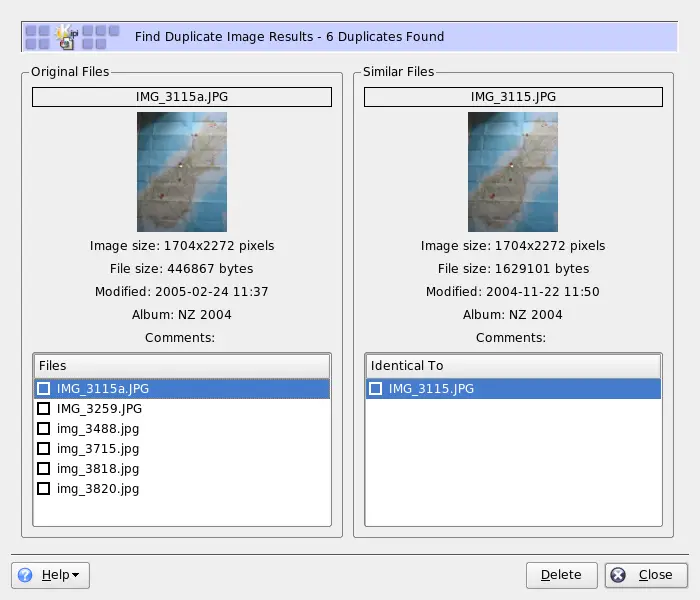
Task: Select img_3820.jpg filename in Files list
Action: [x=98, y=489]
